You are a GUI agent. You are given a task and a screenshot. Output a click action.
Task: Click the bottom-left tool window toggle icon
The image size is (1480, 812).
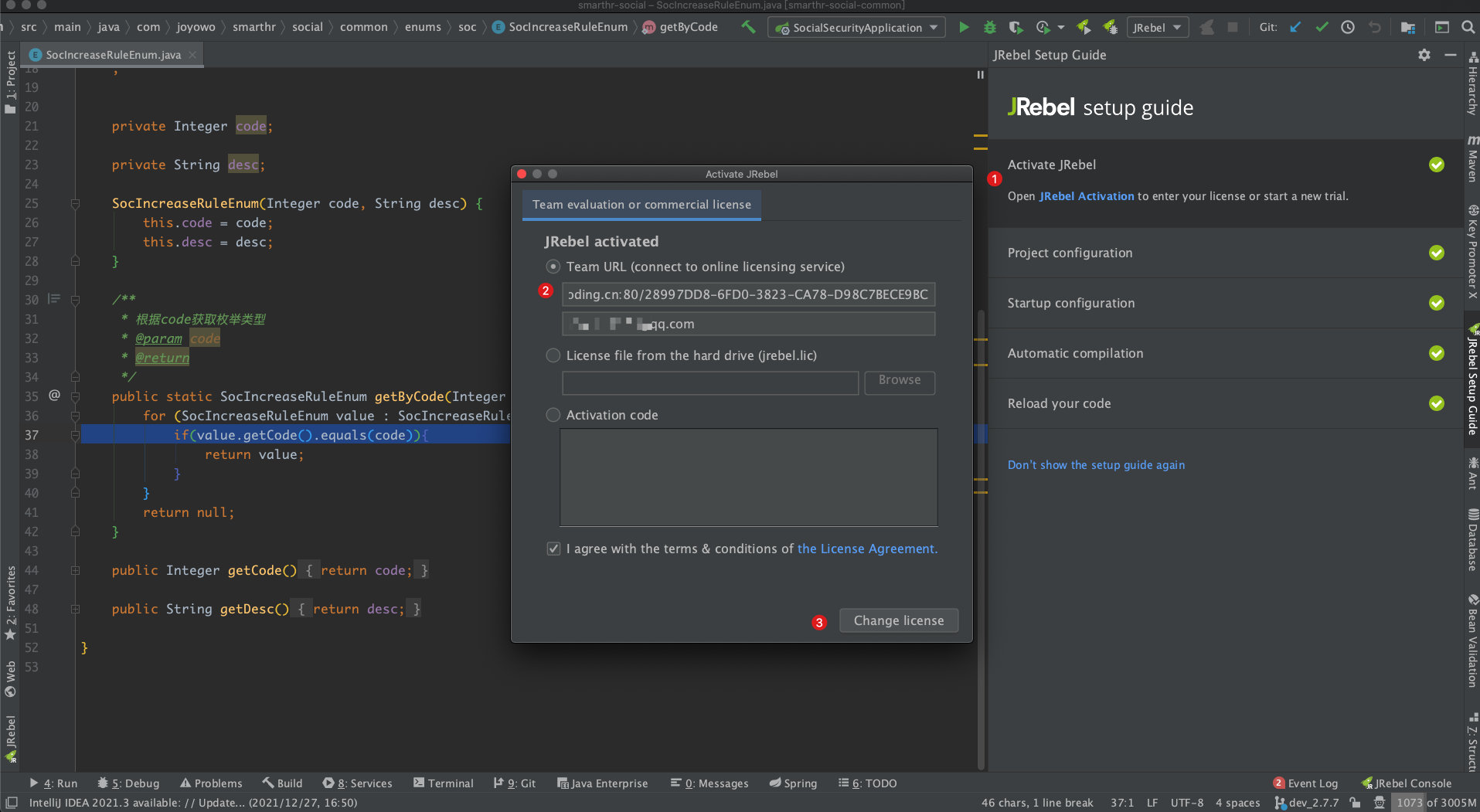pyautogui.click(x=11, y=803)
